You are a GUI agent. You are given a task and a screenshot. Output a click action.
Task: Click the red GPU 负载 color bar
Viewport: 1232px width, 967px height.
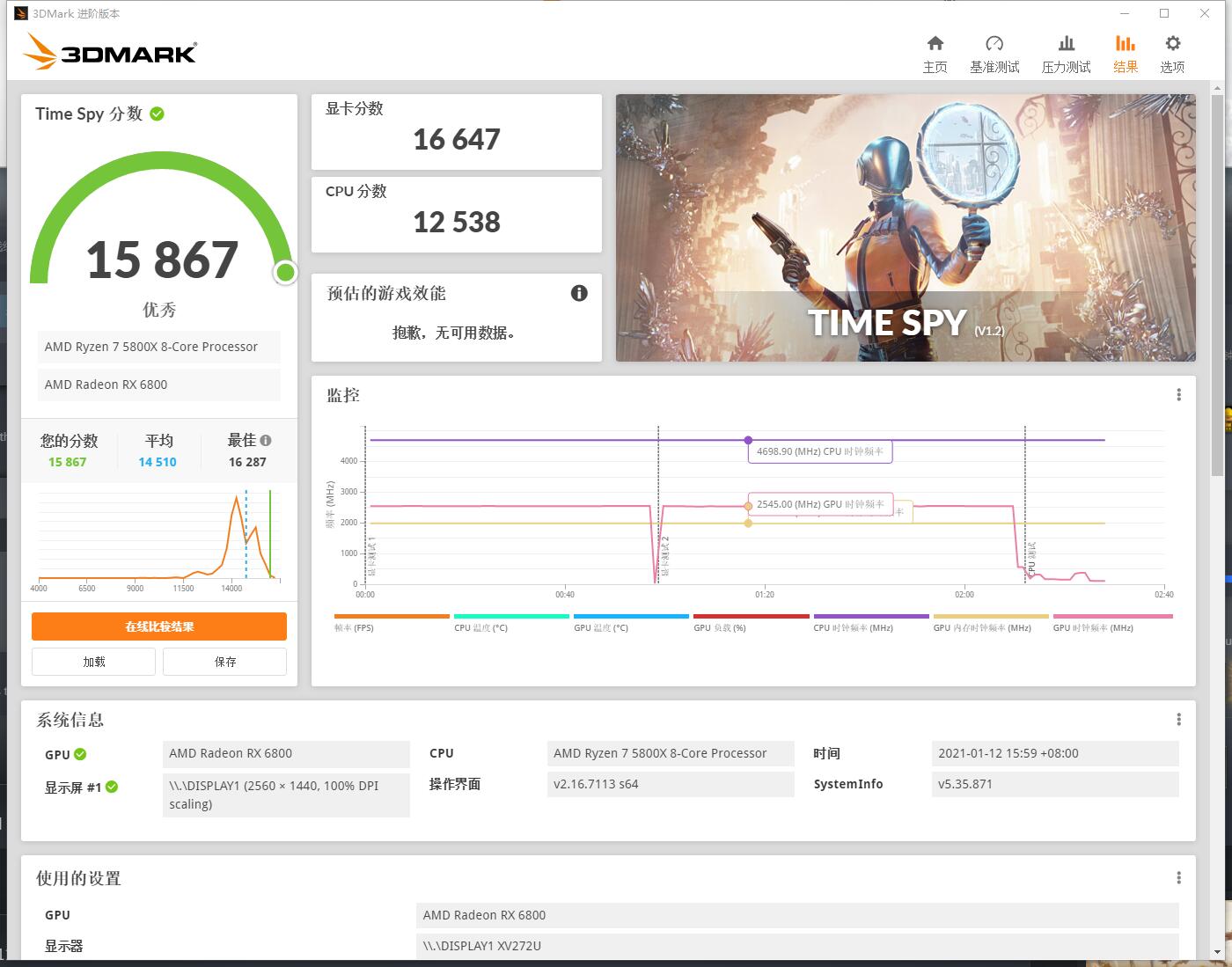(x=751, y=616)
